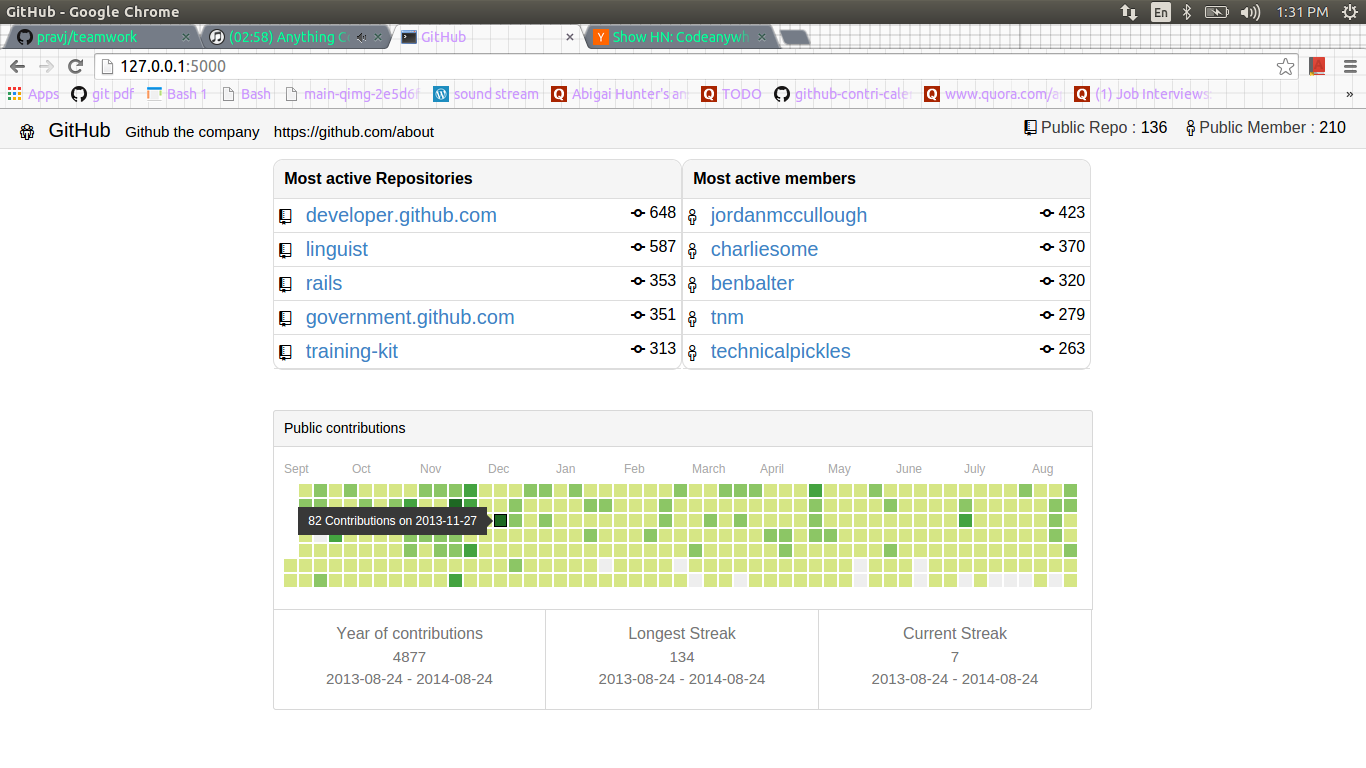
Task: Open the Abigai Hunter's bookmark
Action: 620,94
